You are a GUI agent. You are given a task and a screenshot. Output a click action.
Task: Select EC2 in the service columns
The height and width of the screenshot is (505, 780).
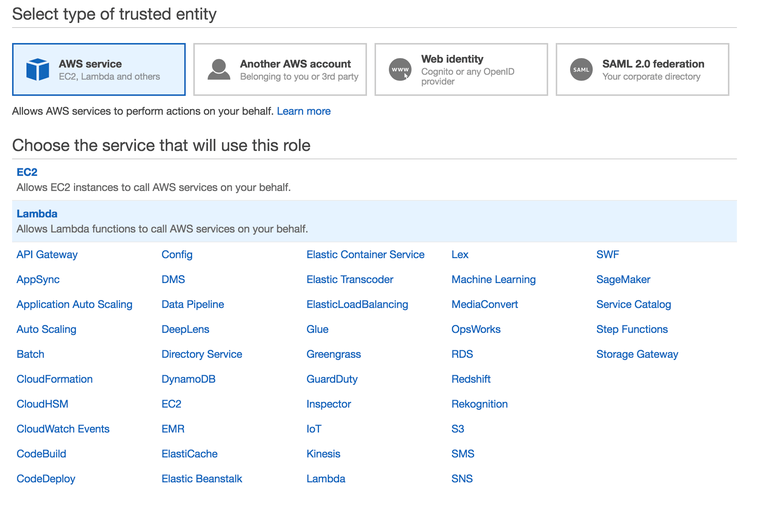pyautogui.click(x=171, y=404)
